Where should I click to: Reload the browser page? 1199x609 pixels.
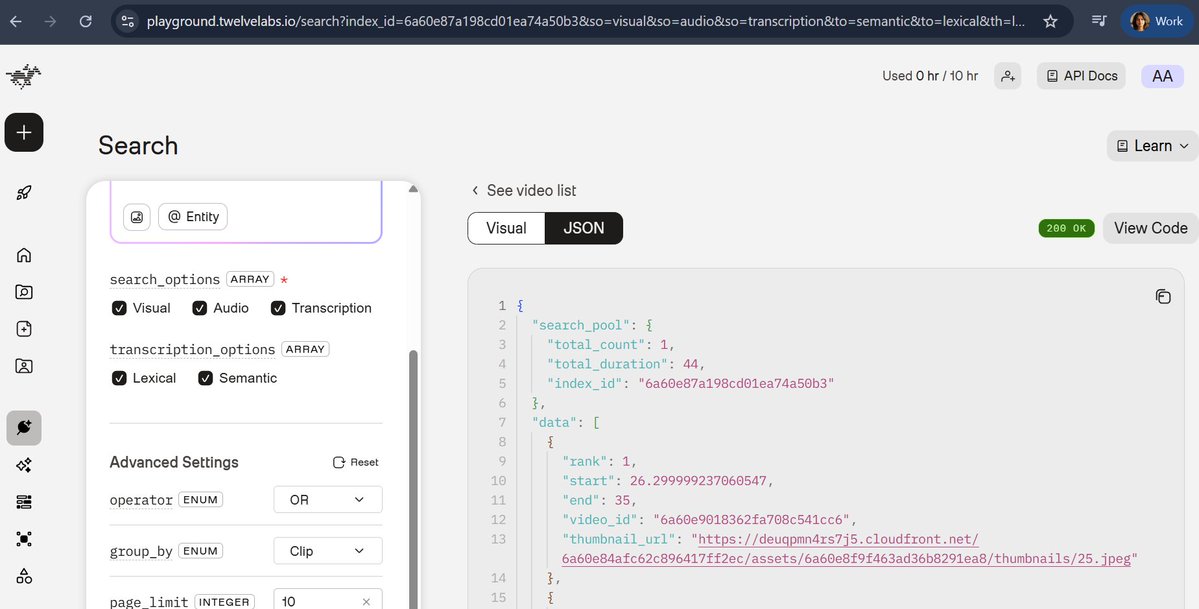pyautogui.click(x=86, y=21)
